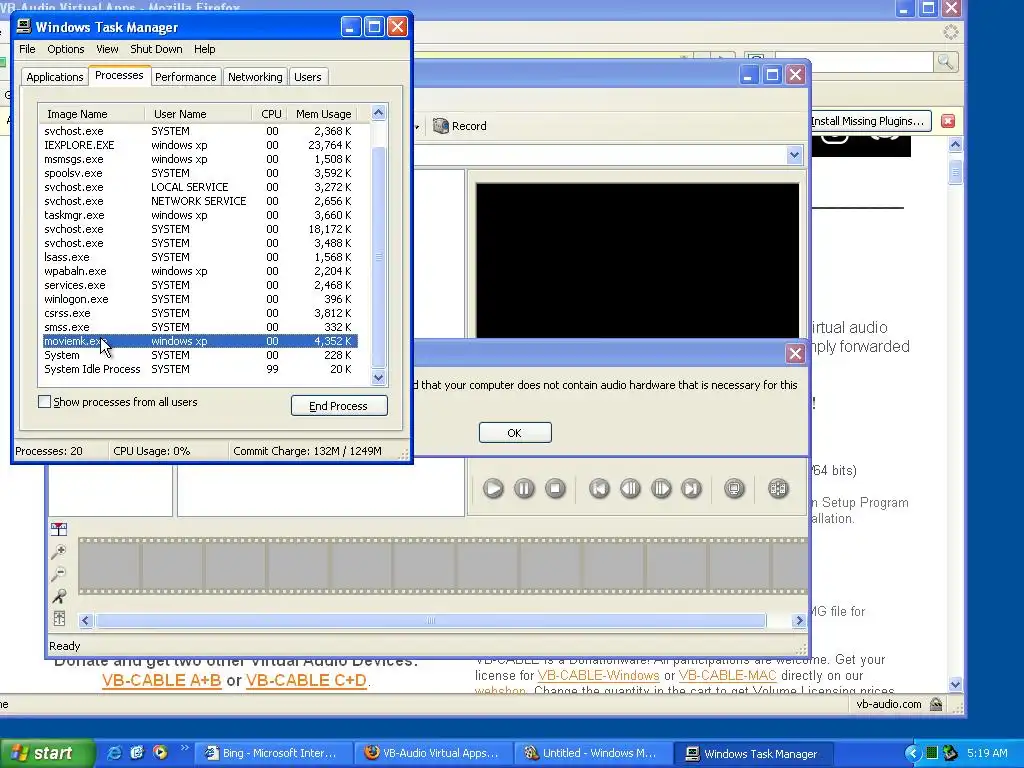Click the Windows Media Player Quick Launch icon
Screen dimensions: 1024x768
point(160,753)
